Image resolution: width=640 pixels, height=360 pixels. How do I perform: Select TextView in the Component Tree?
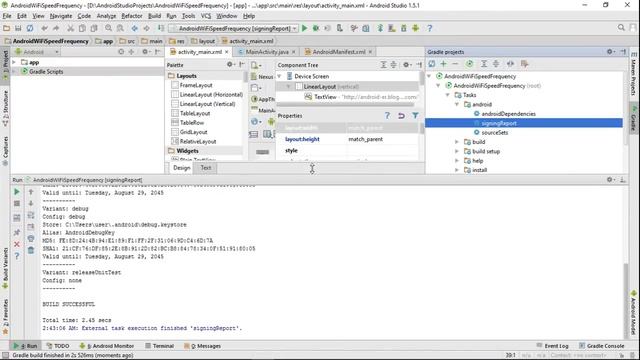click(x=325, y=97)
